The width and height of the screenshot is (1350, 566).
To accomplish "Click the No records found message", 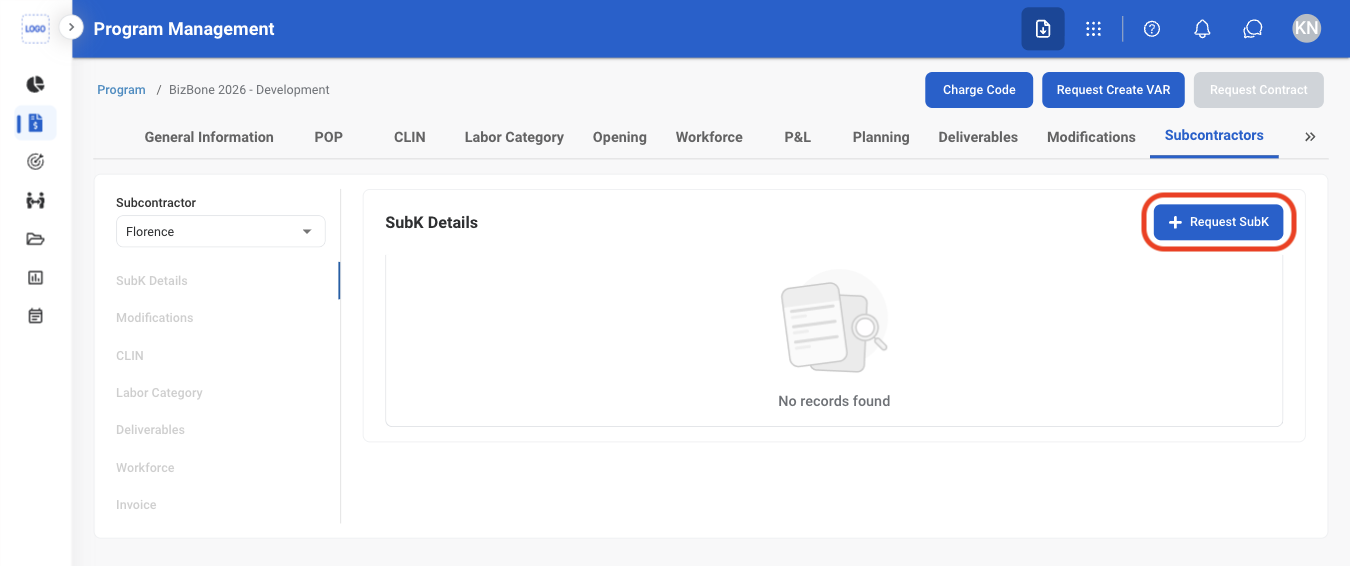I will click(x=834, y=401).
